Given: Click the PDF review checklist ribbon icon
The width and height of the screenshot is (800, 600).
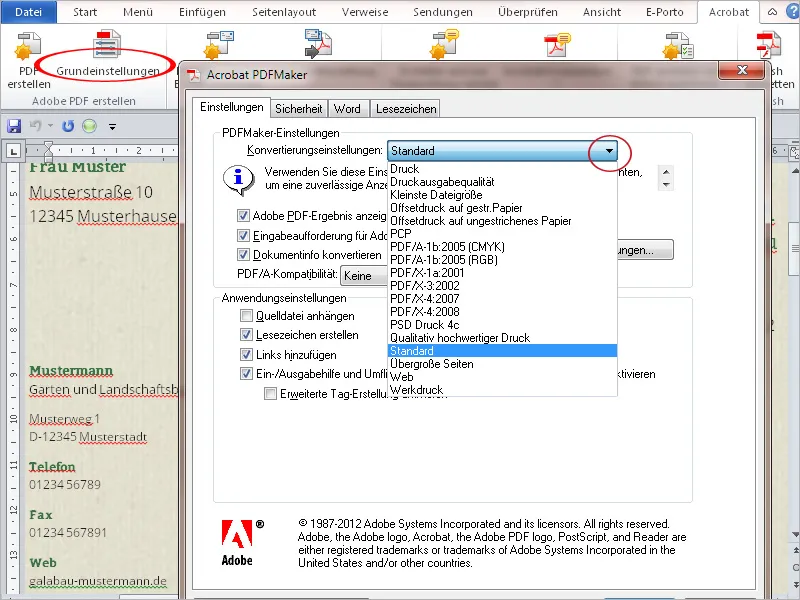Looking at the screenshot, I should (678, 45).
